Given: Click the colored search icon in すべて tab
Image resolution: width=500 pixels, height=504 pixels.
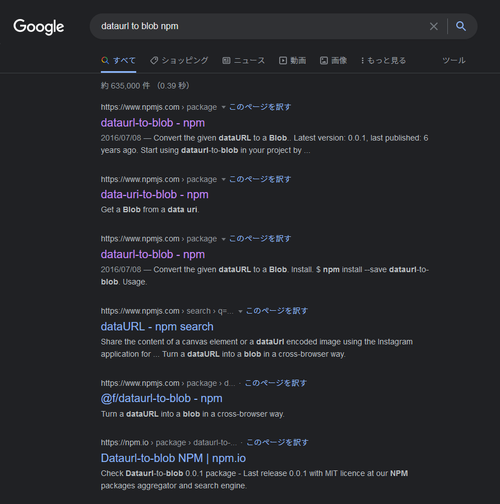Looking at the screenshot, I should (x=105, y=61).
